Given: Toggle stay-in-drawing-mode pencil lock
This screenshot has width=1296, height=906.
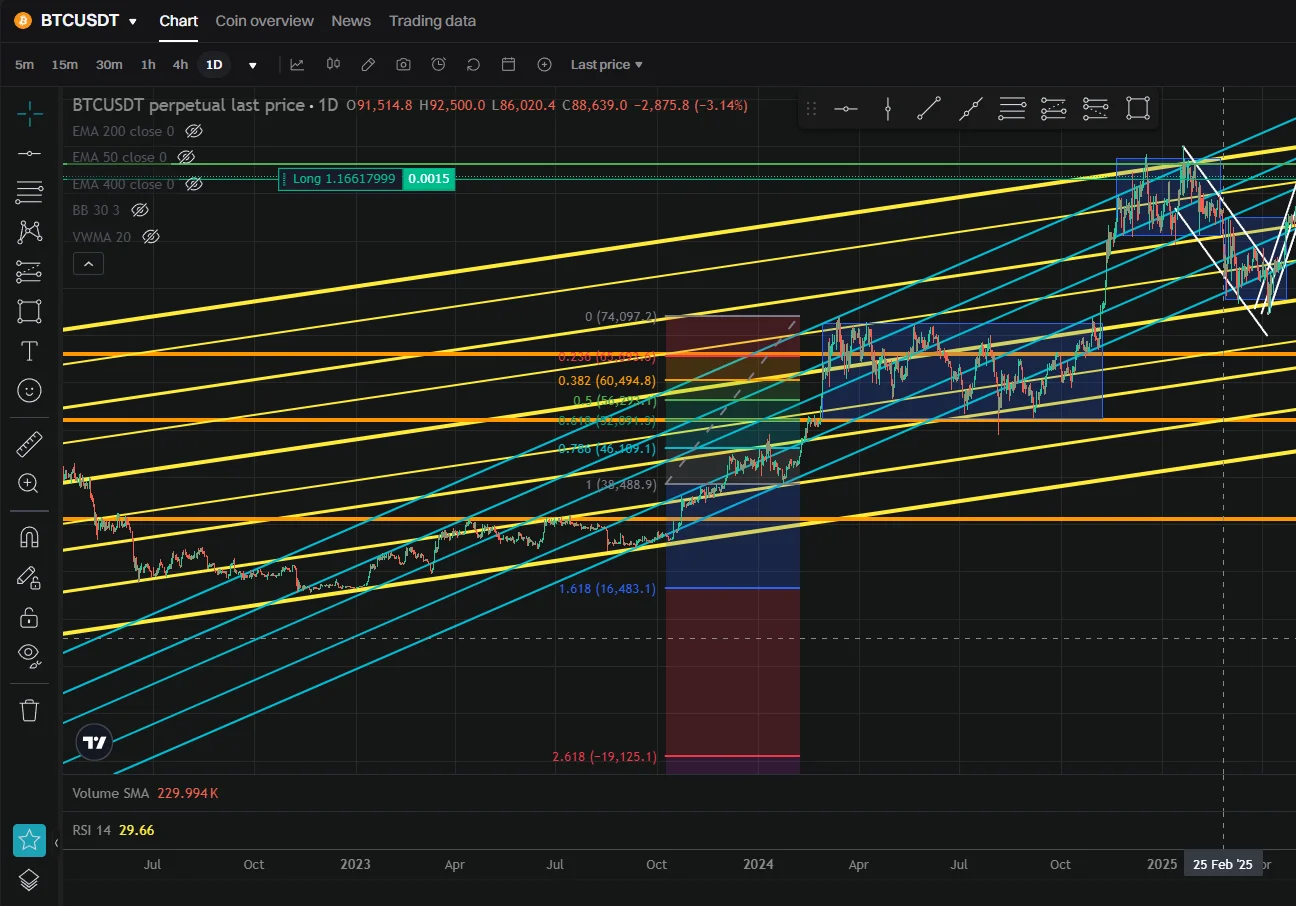Looking at the screenshot, I should 30,577.
